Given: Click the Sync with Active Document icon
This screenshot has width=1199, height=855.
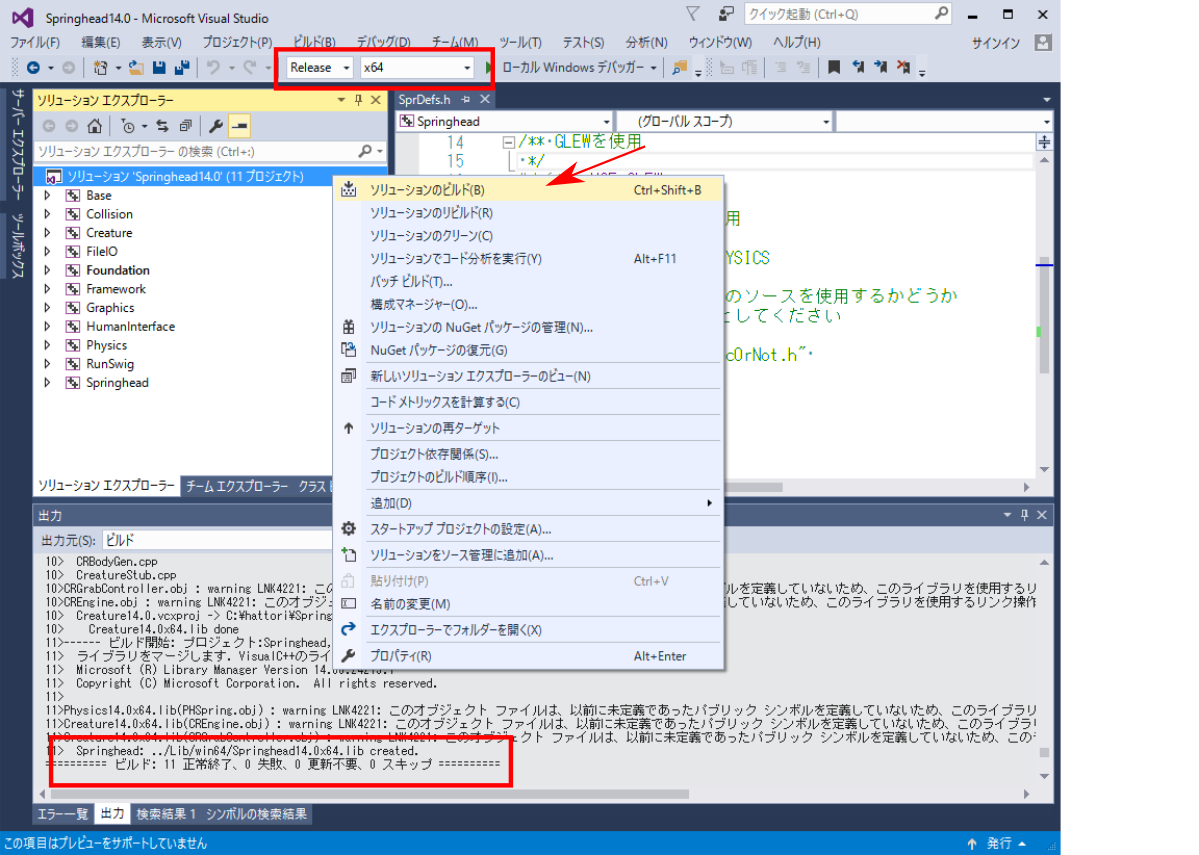Looking at the screenshot, I should click(x=162, y=126).
